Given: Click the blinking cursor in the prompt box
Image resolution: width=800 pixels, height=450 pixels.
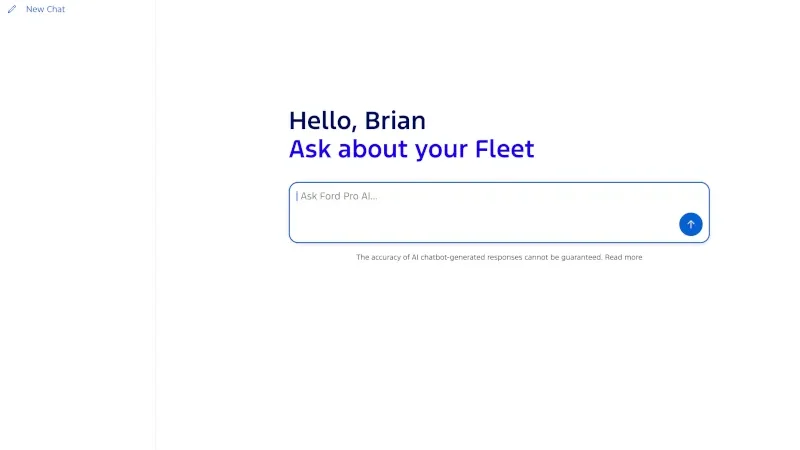Looking at the screenshot, I should coord(297,196).
